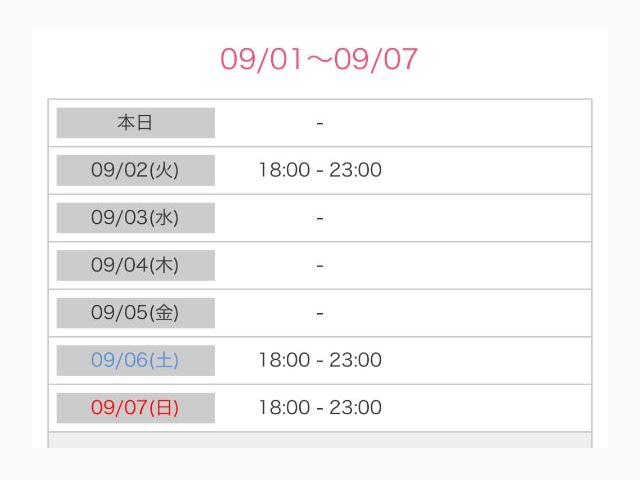The width and height of the screenshot is (640, 480).
Task: Click the 18:00 - 23:00 time for 09/06
Action: tap(320, 360)
